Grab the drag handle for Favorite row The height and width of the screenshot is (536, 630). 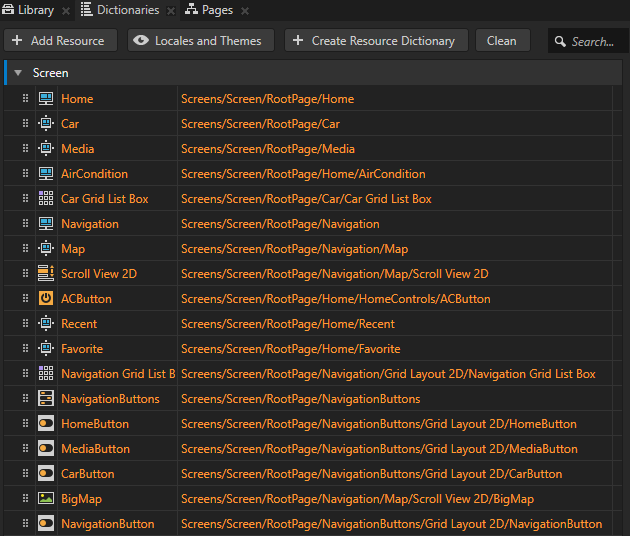[x=26, y=349]
